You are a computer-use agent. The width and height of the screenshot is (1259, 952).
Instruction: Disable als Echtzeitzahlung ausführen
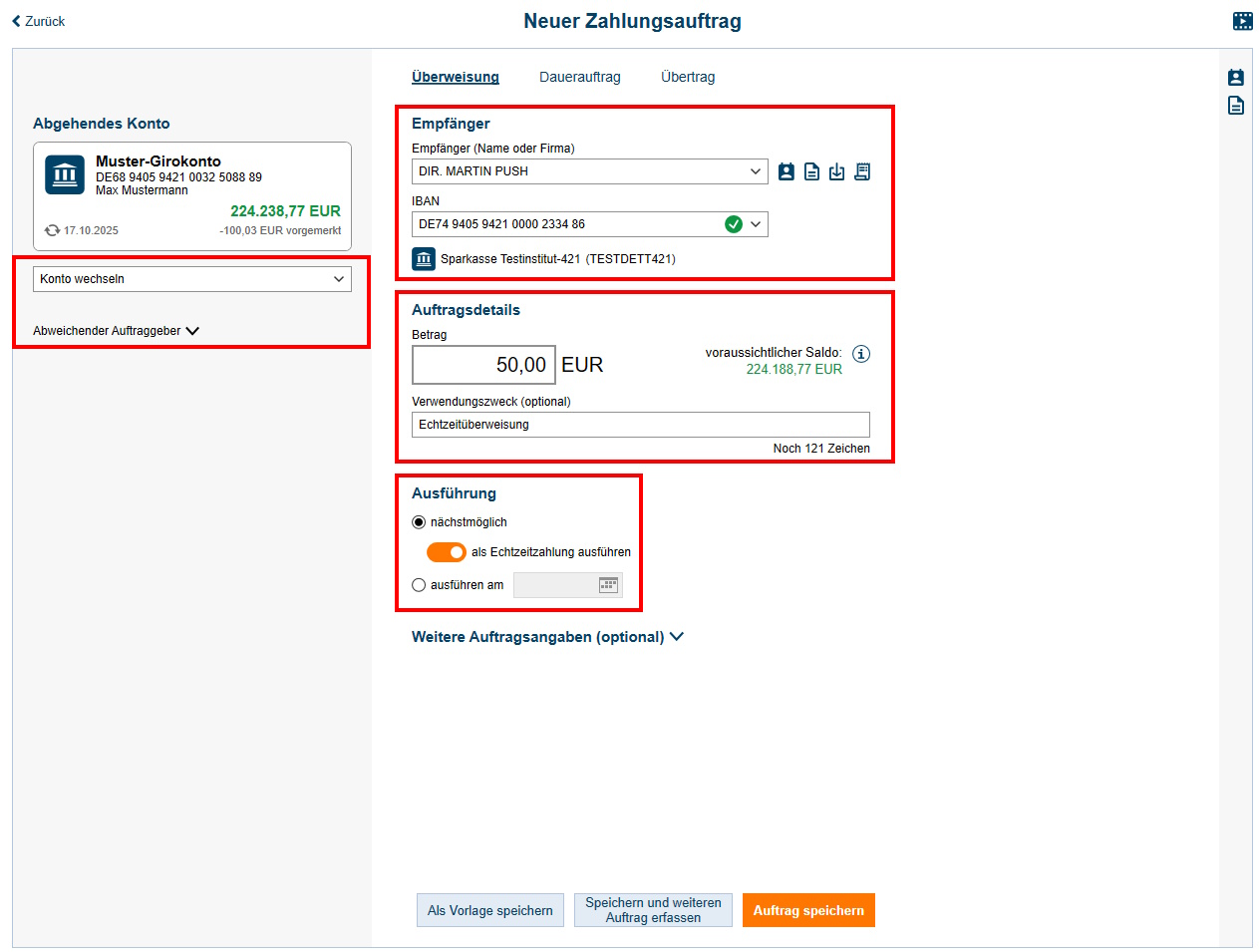446,551
